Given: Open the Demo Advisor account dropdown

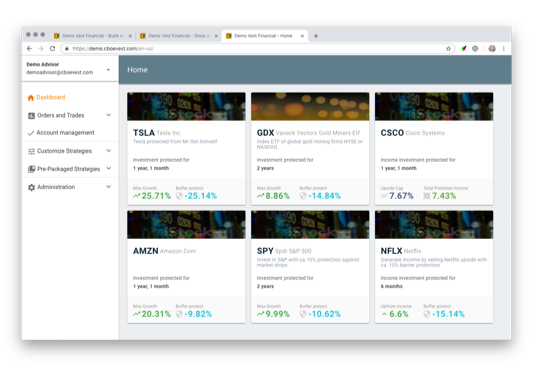Looking at the screenshot, I should (x=108, y=70).
